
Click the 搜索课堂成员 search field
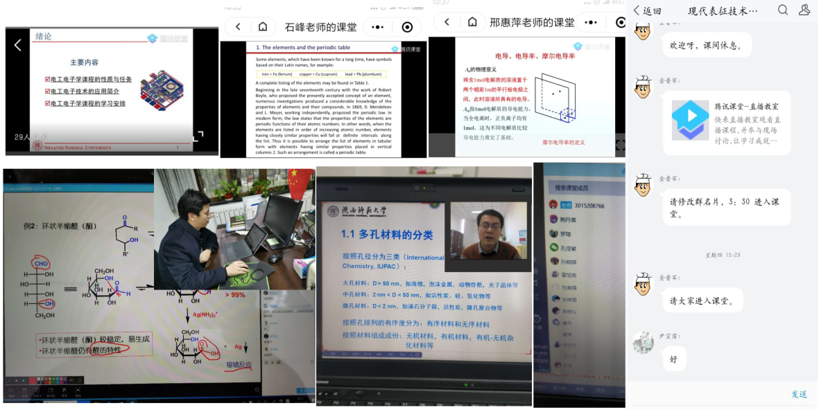click(x=578, y=187)
